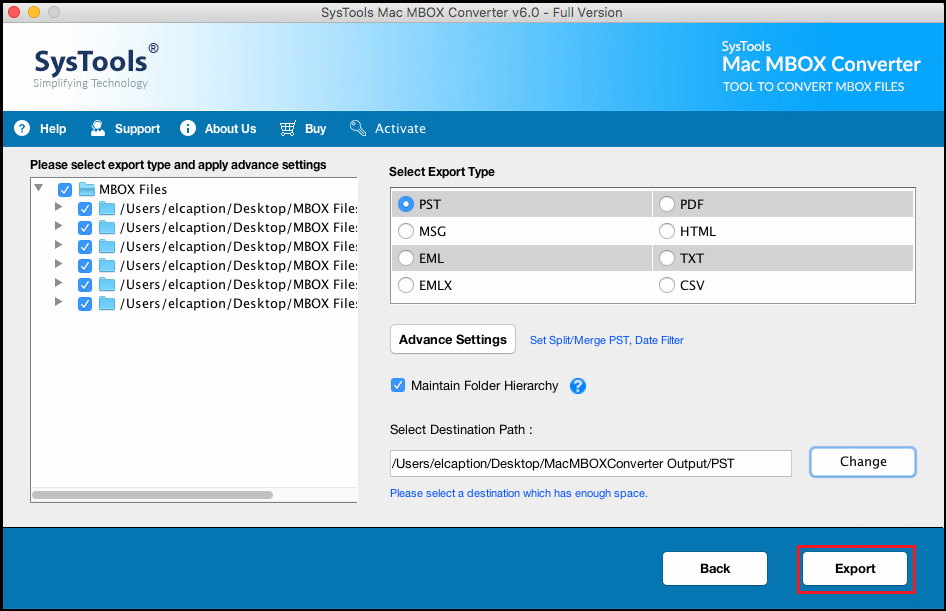
Task: Open Buy via the shopping cart icon
Action: click(288, 128)
